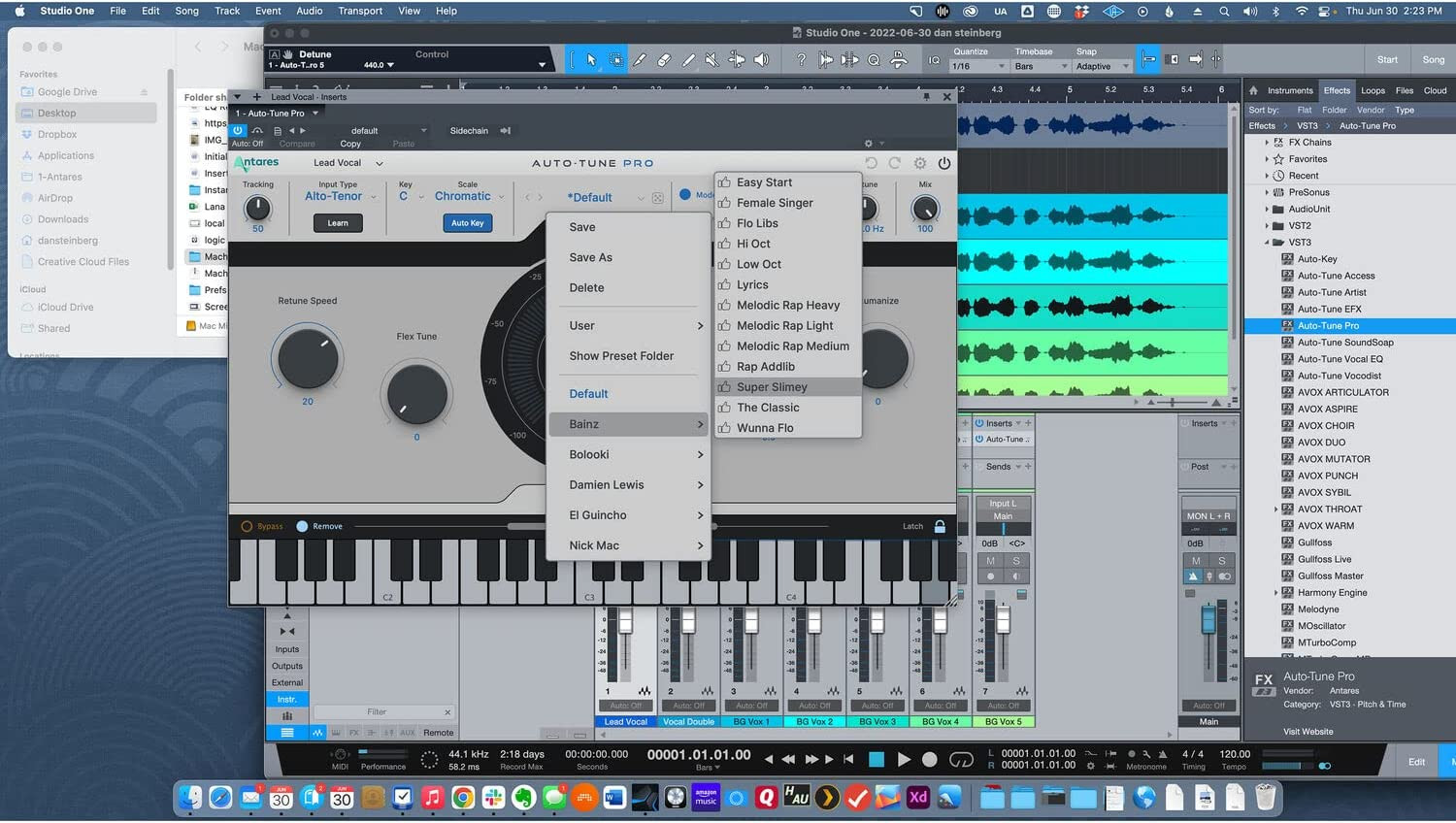Click the Auto-Tune Pro settings gear icon
The image size is (1456, 823).
pos(920,163)
